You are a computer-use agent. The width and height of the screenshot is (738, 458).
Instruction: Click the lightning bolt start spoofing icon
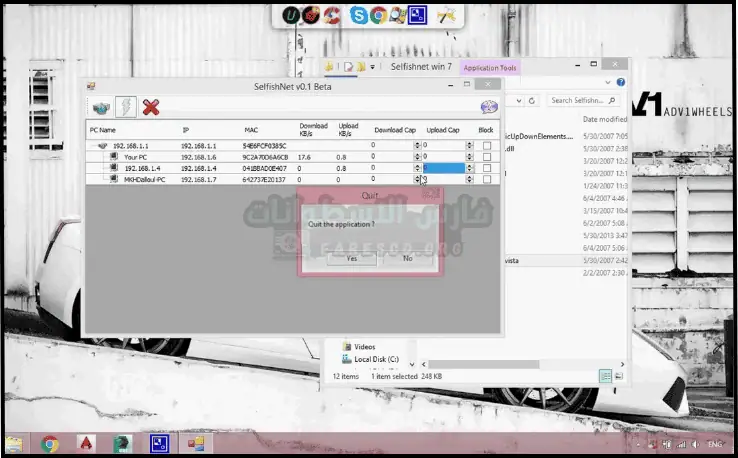pyautogui.click(x=126, y=107)
